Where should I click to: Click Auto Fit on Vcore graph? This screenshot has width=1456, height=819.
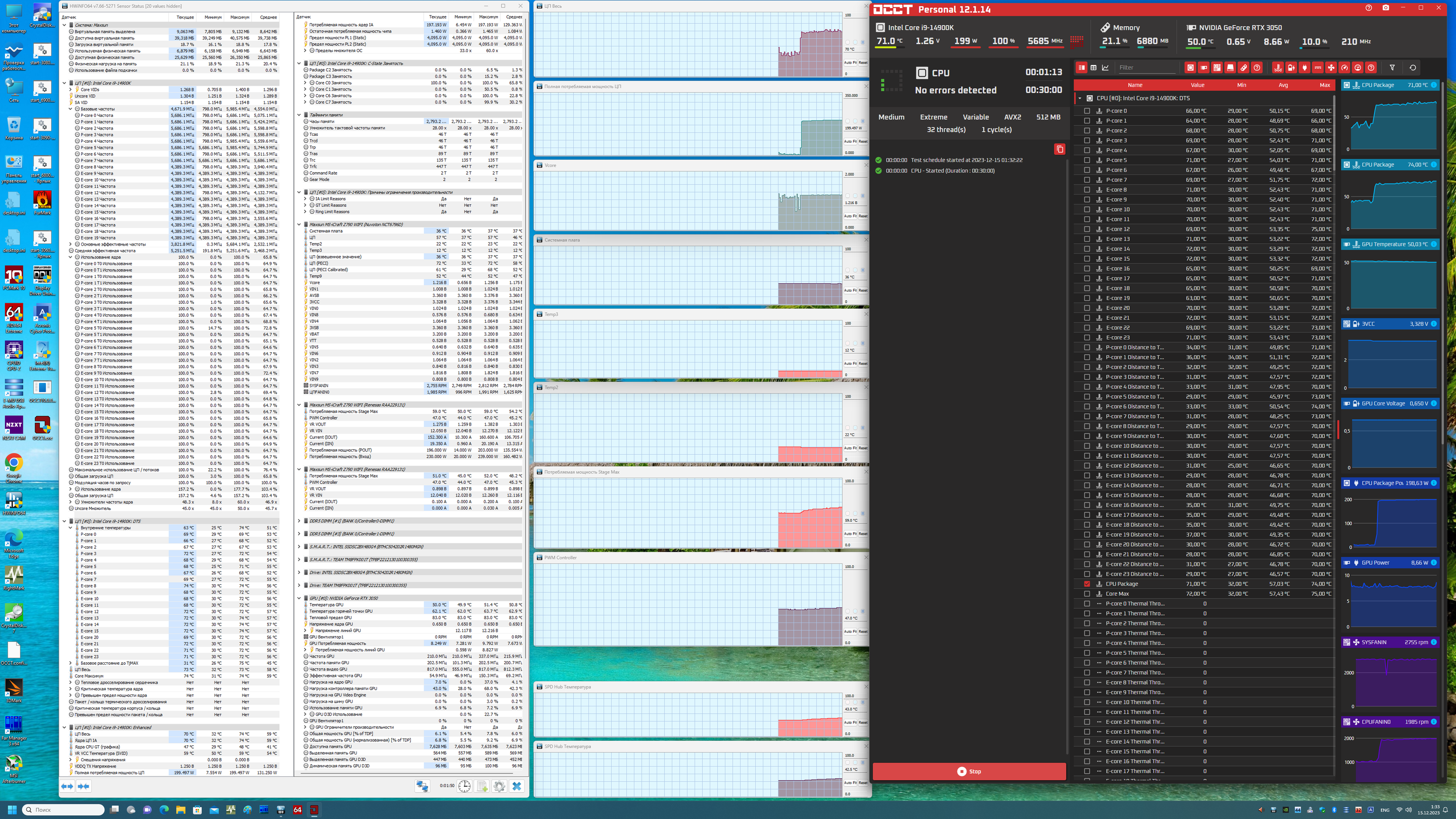[850, 216]
